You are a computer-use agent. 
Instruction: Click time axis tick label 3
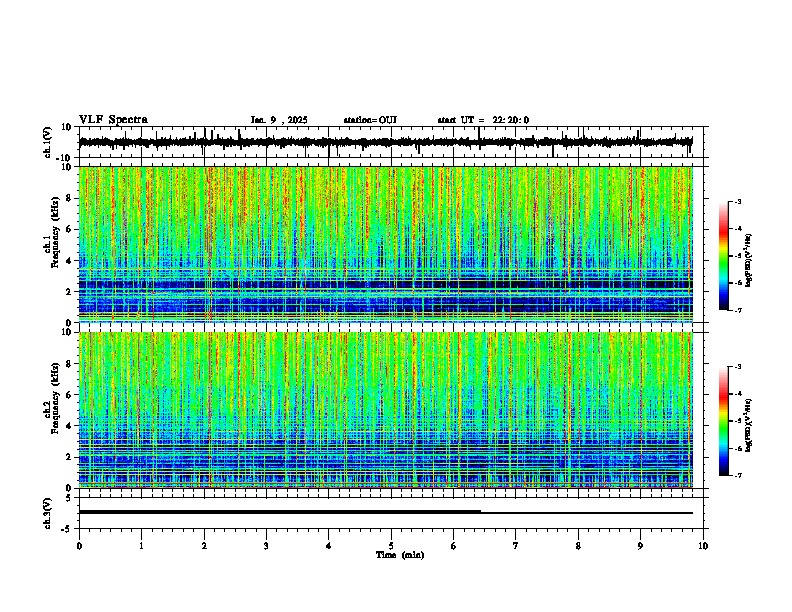pos(266,546)
